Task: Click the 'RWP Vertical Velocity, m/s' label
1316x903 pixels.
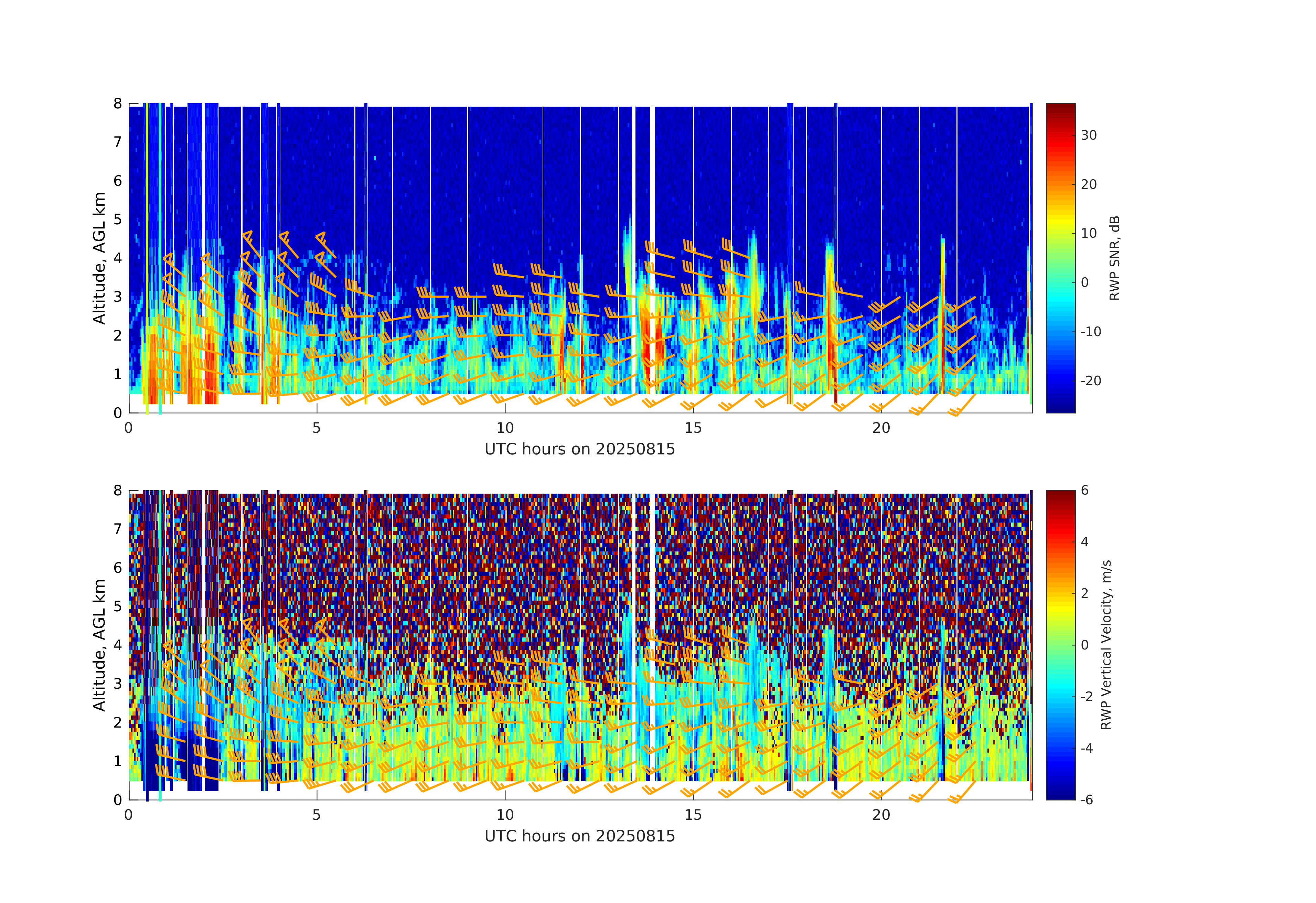Action: pyautogui.click(x=1106, y=644)
